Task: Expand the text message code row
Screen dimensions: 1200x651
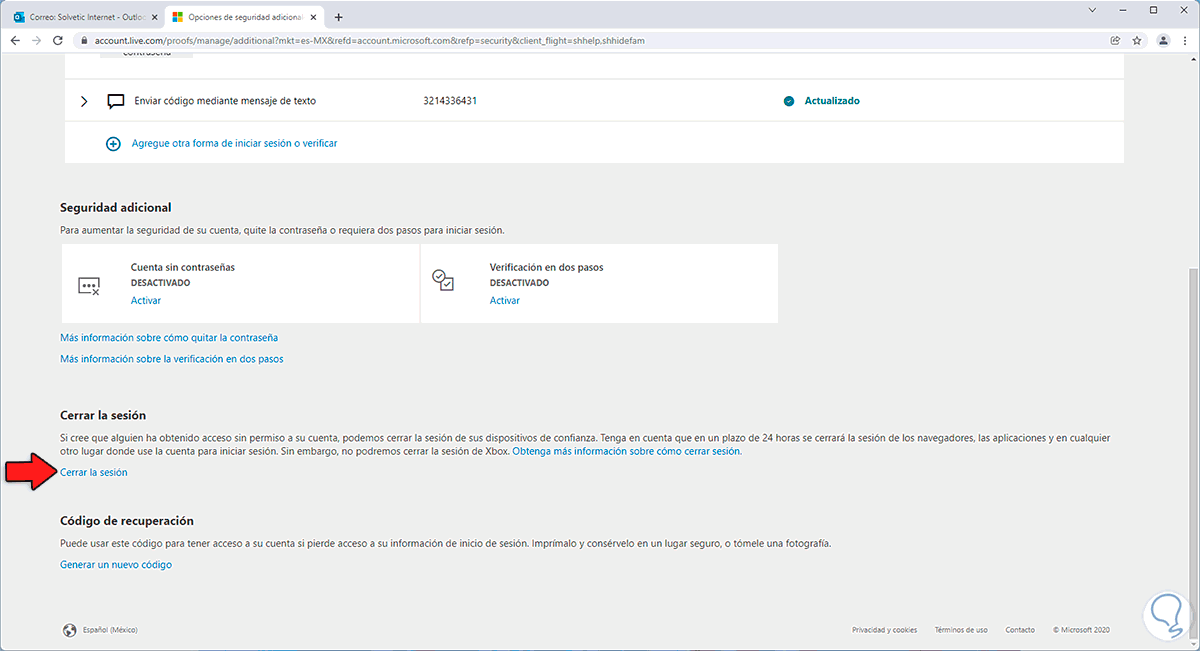Action: (84, 101)
